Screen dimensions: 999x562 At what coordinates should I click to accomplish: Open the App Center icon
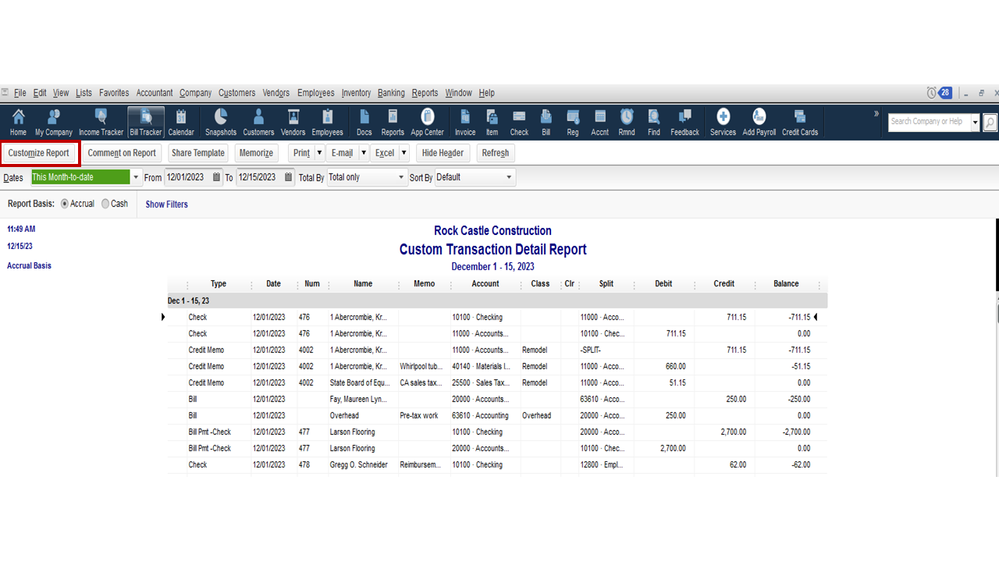click(x=427, y=122)
